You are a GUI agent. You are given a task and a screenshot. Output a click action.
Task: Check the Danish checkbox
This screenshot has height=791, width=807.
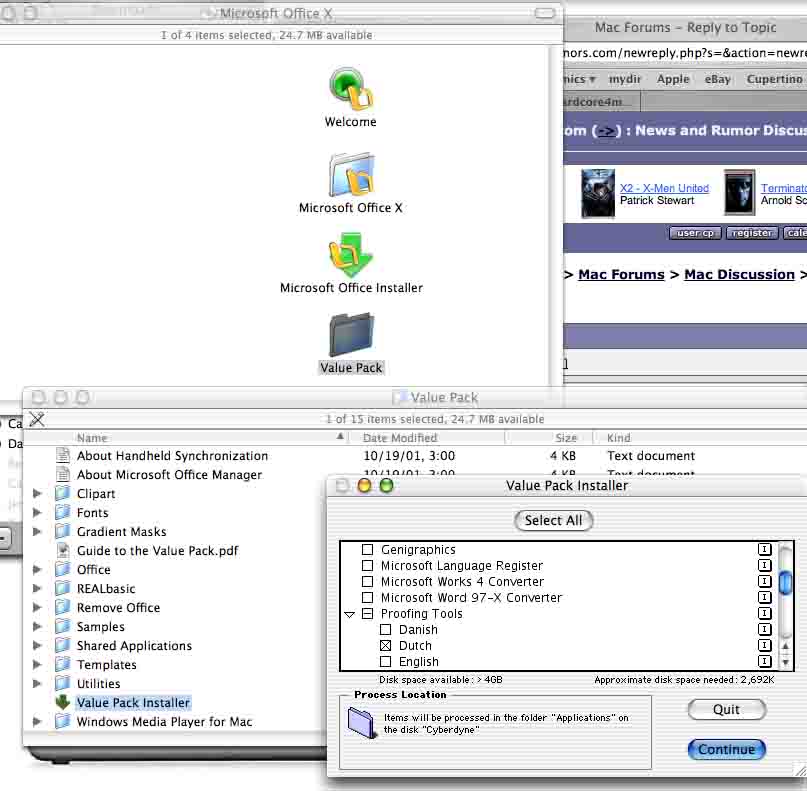385,629
